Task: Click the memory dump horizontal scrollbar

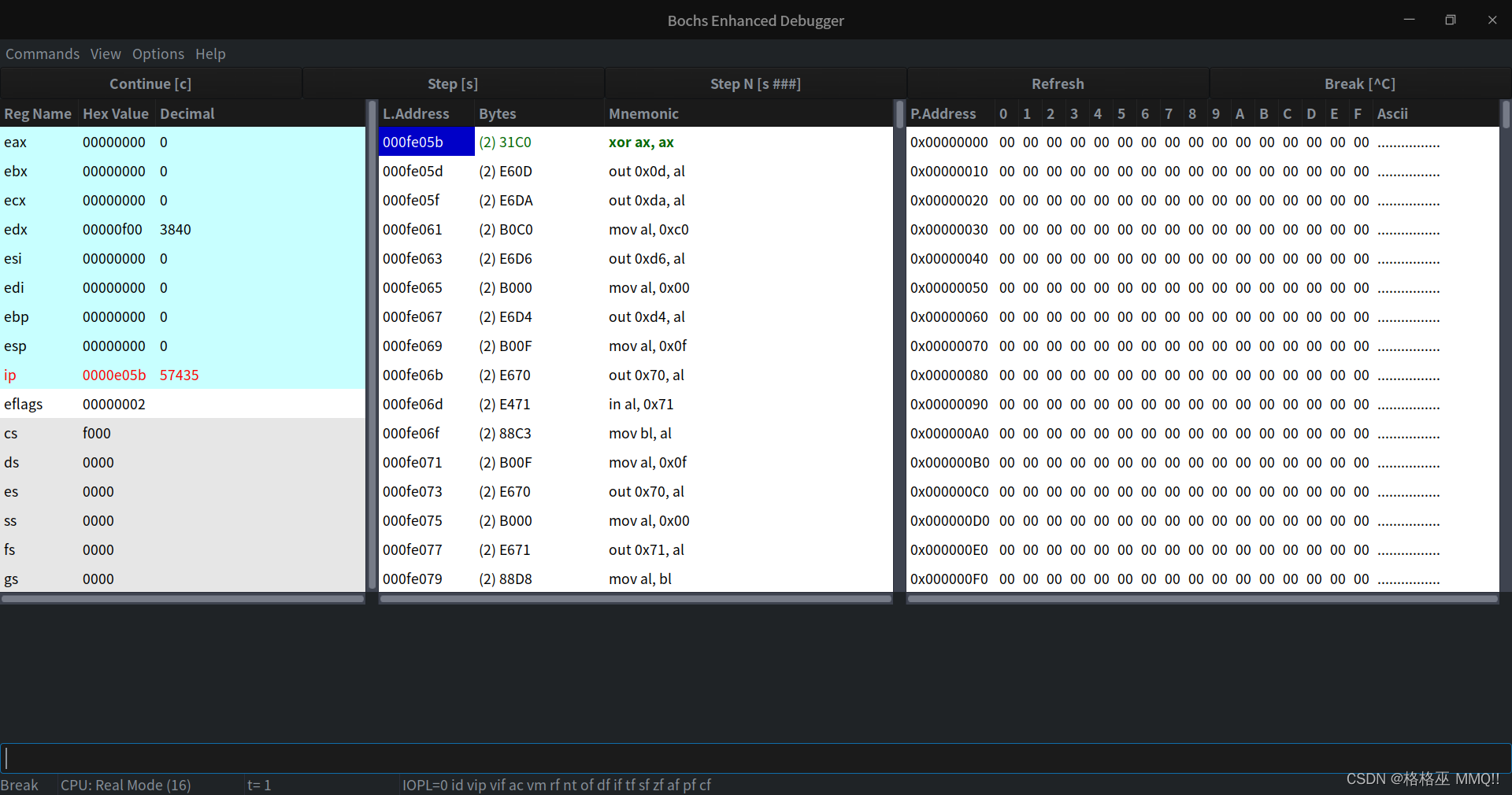Action: pos(1203,599)
